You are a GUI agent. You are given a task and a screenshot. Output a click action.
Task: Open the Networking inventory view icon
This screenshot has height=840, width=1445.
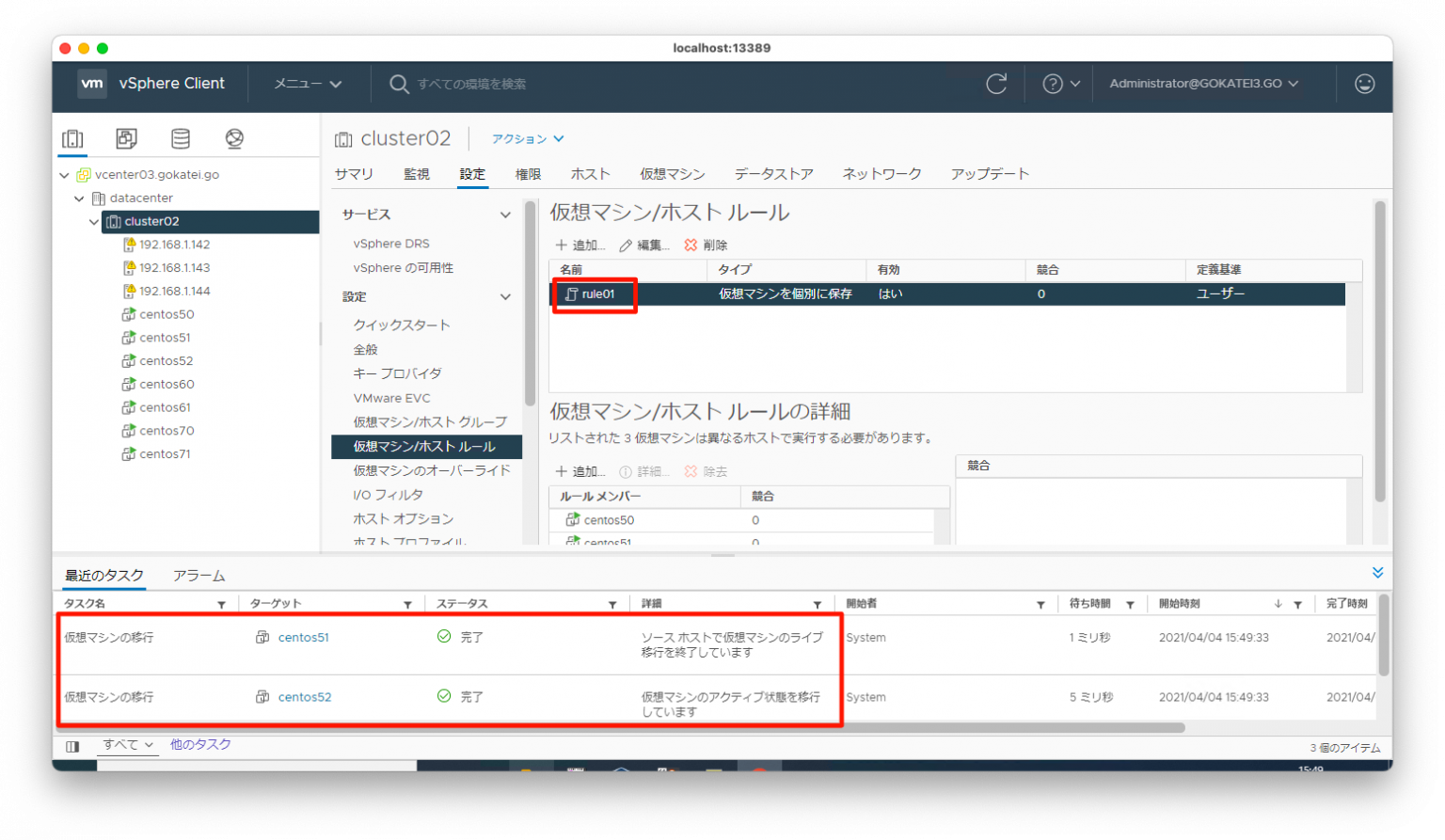pos(234,138)
